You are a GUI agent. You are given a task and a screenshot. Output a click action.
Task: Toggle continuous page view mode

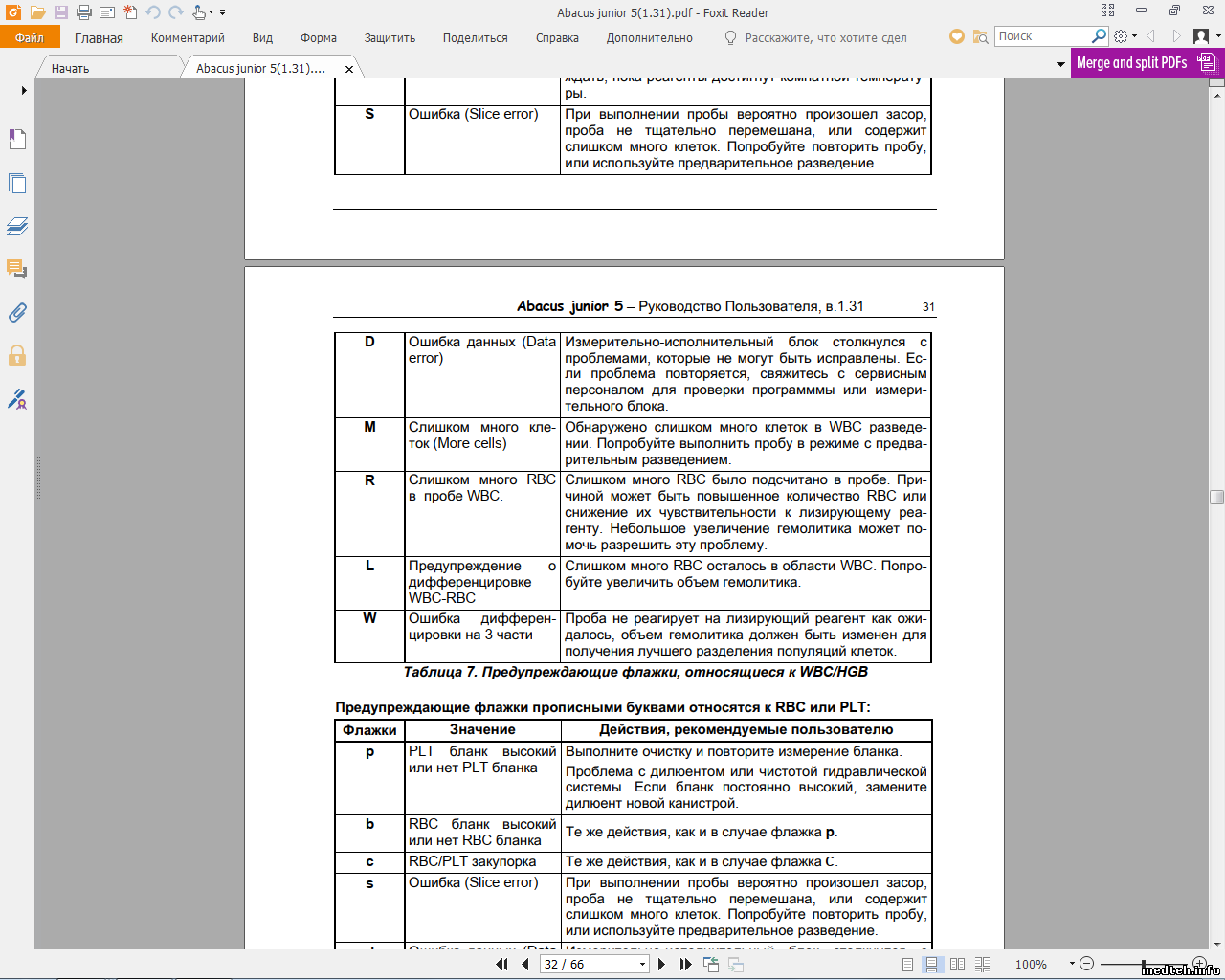(931, 964)
